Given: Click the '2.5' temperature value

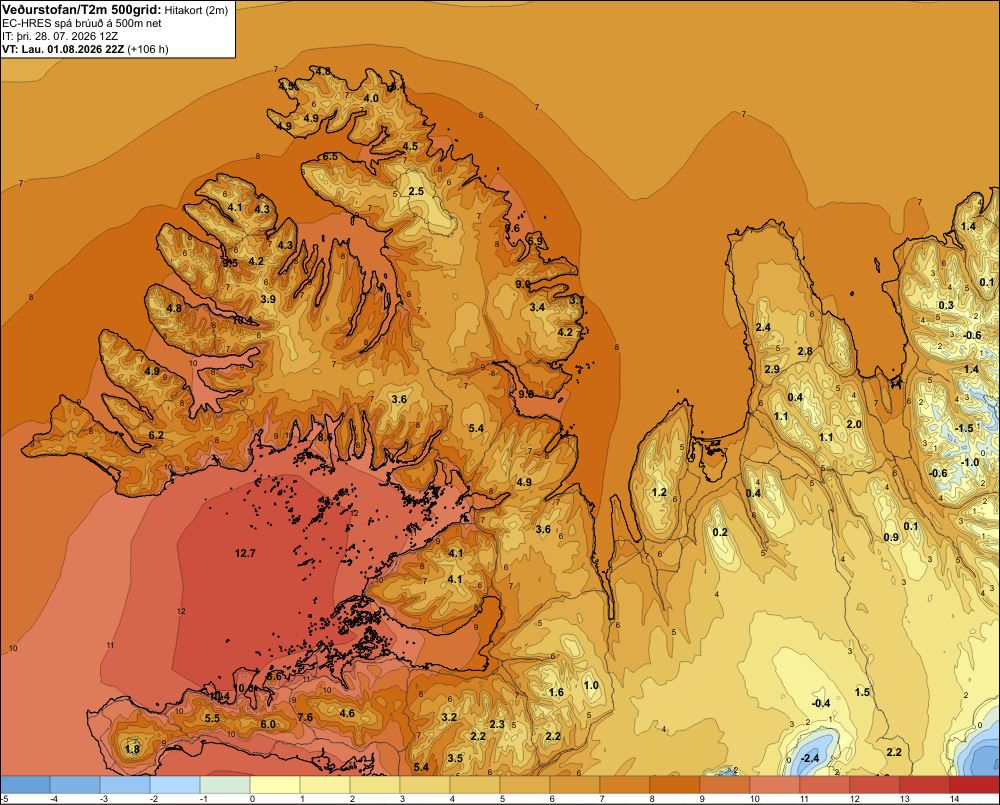Looking at the screenshot, I should point(416,191).
